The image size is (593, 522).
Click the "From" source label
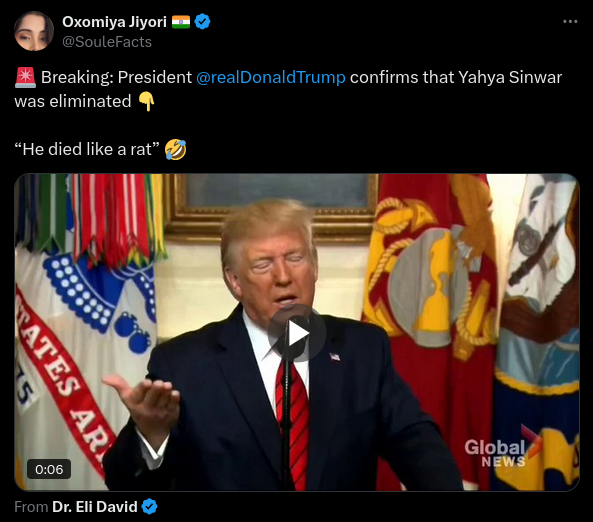31,507
